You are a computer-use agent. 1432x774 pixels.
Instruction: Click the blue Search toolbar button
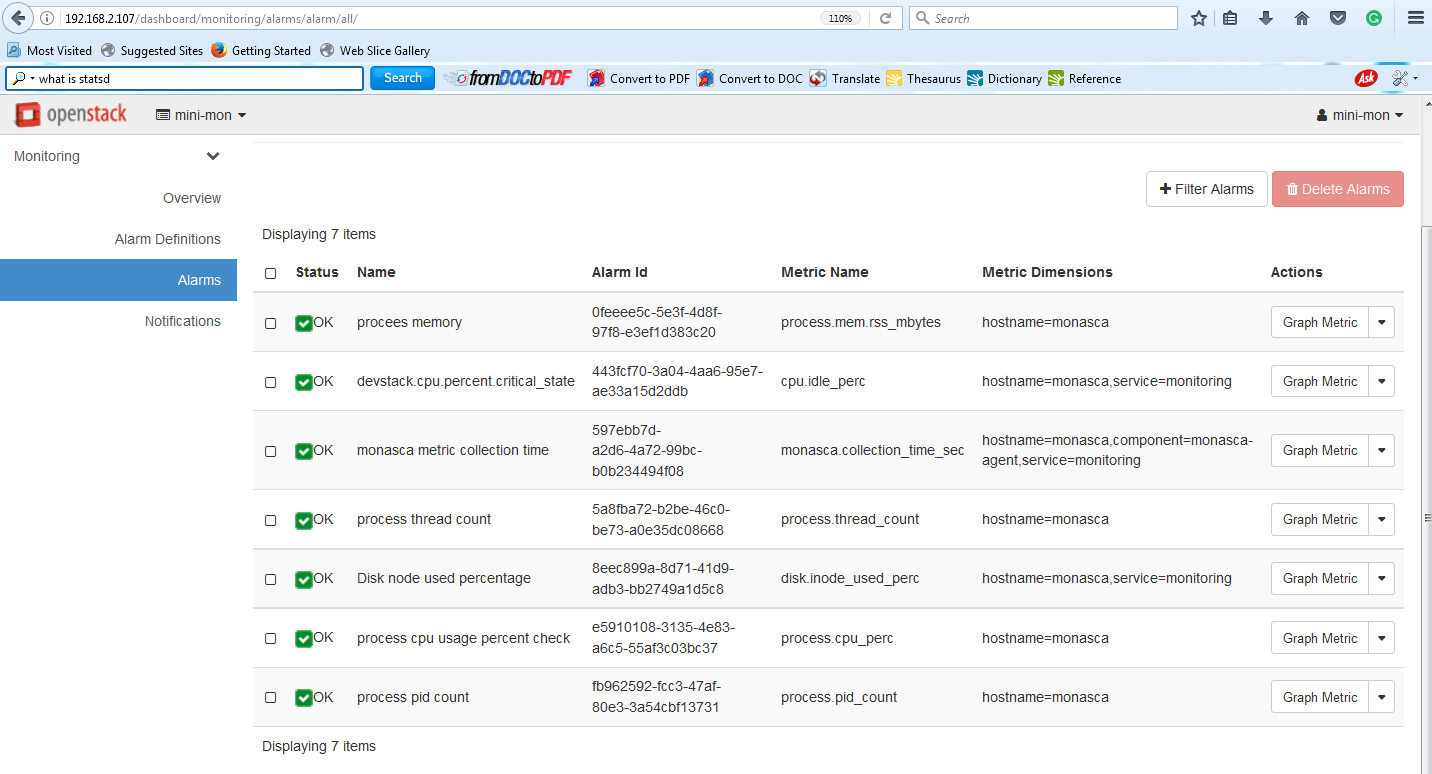402,78
